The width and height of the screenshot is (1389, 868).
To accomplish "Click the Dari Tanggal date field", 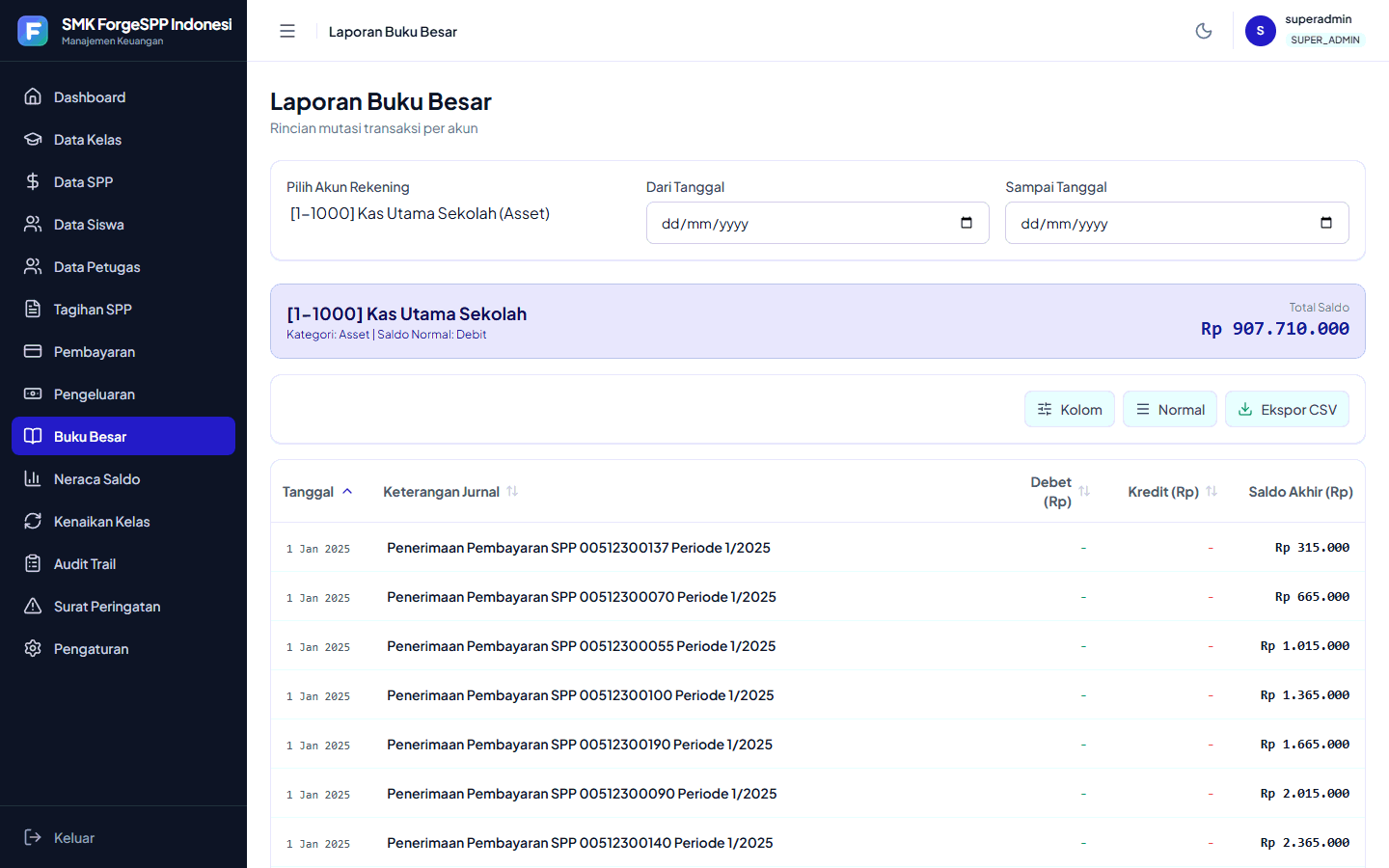I will pos(818,223).
